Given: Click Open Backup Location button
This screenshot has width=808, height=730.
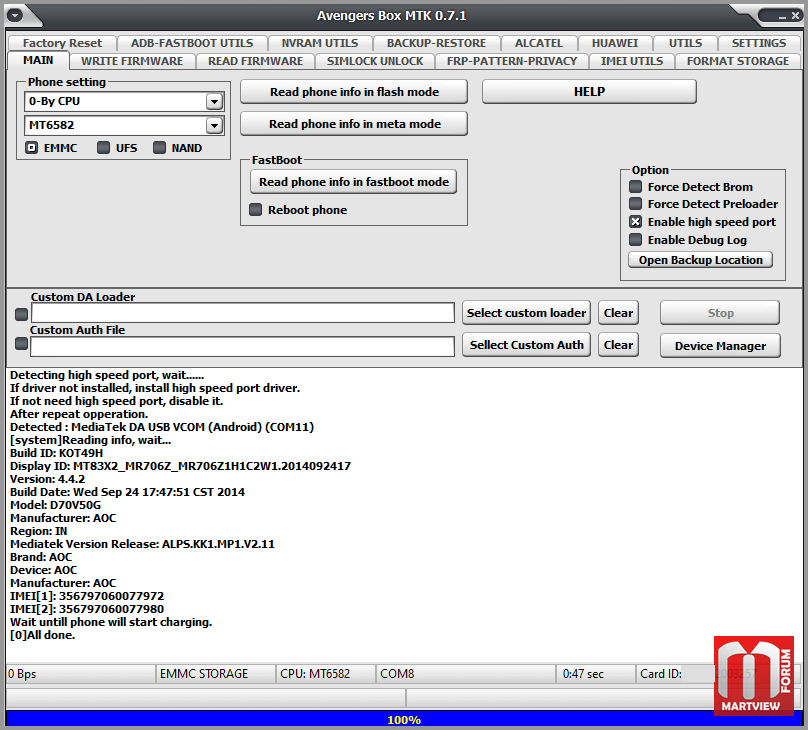Looking at the screenshot, I should click(x=700, y=260).
